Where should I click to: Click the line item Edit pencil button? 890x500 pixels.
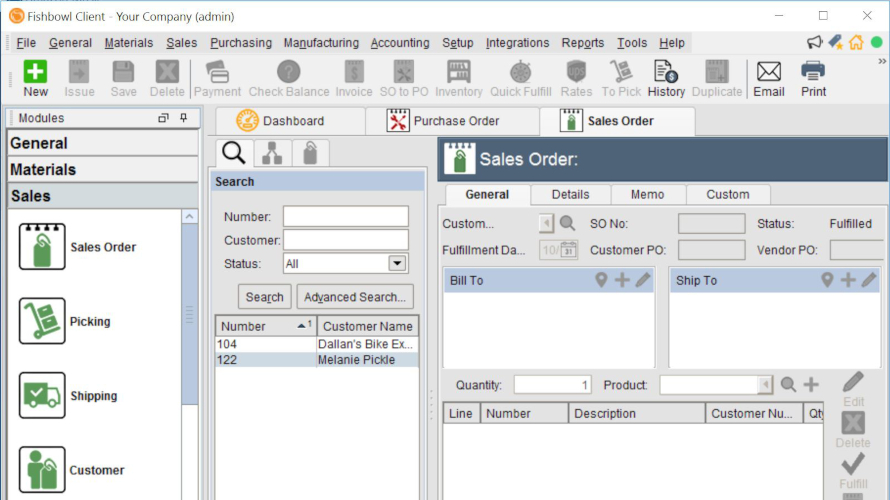[x=853, y=389]
